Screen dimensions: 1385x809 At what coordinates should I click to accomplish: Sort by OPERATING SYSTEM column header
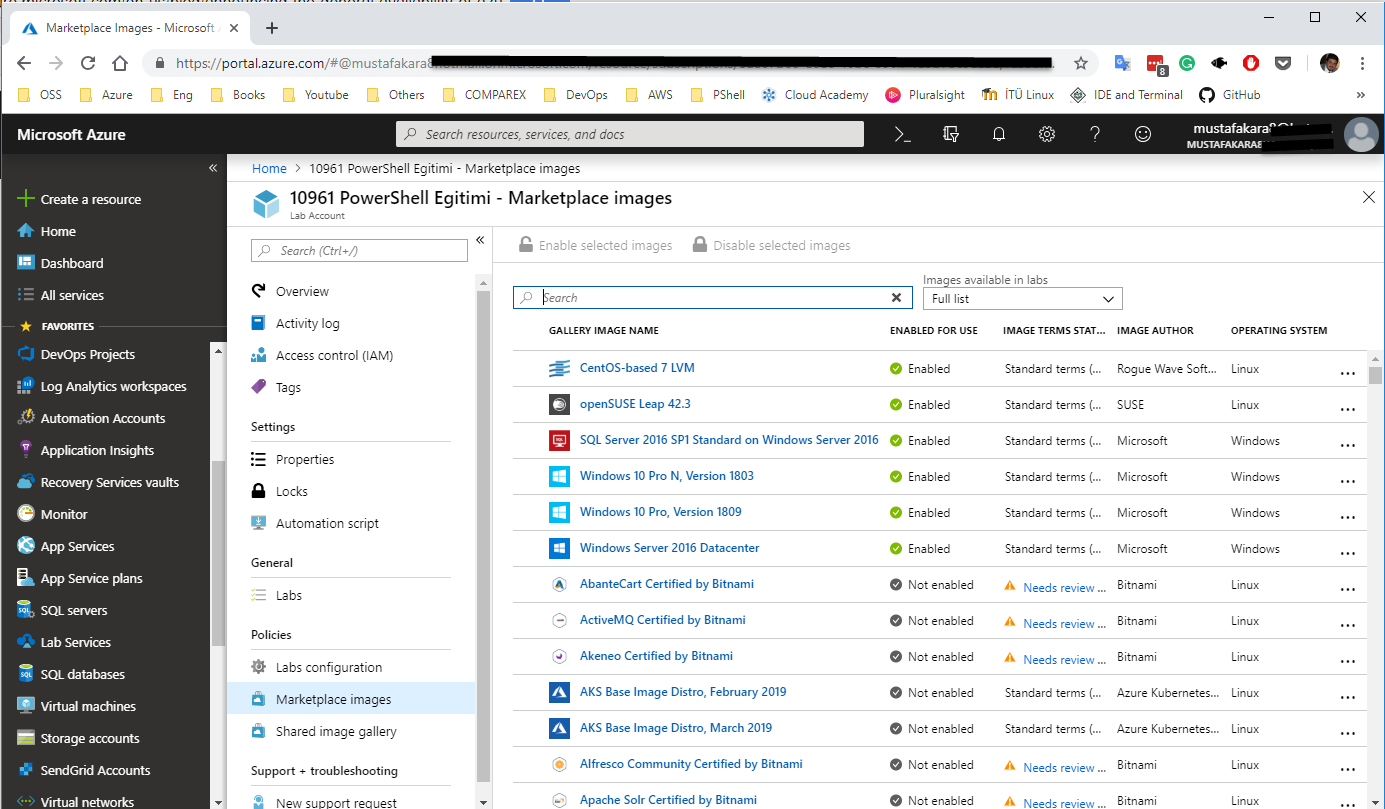[x=1279, y=330]
